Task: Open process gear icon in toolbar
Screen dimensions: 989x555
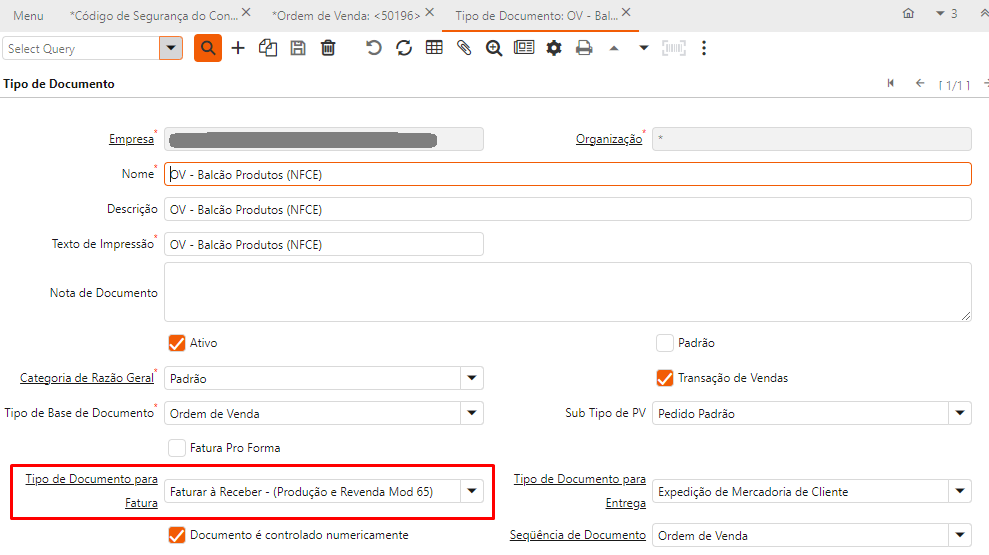Action: pyautogui.click(x=554, y=48)
